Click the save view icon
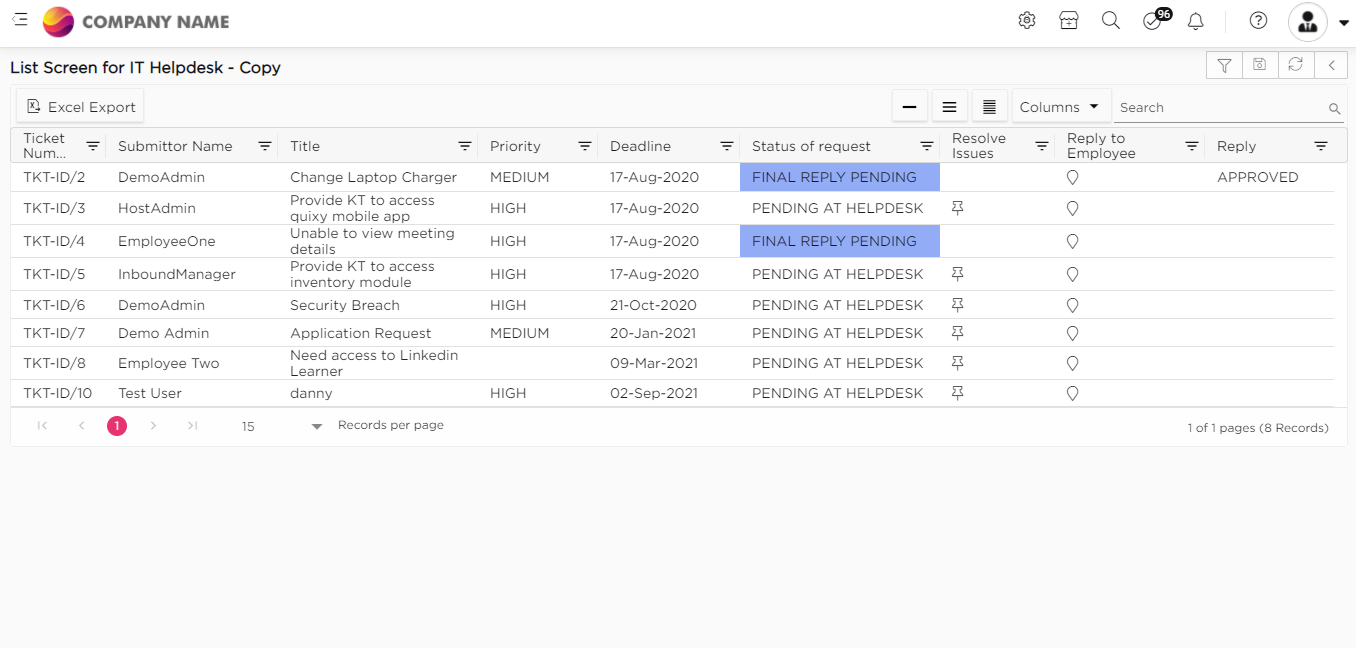The image size is (1356, 648). pyautogui.click(x=1260, y=65)
